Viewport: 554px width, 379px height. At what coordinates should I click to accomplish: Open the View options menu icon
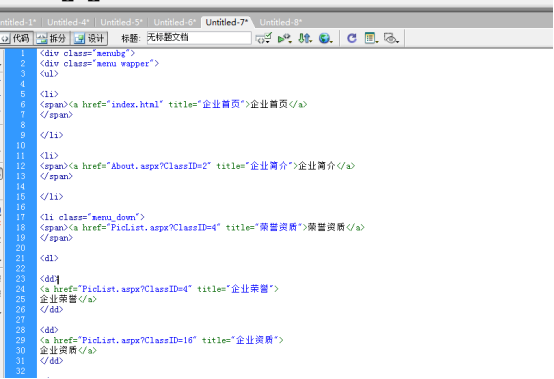(x=371, y=38)
